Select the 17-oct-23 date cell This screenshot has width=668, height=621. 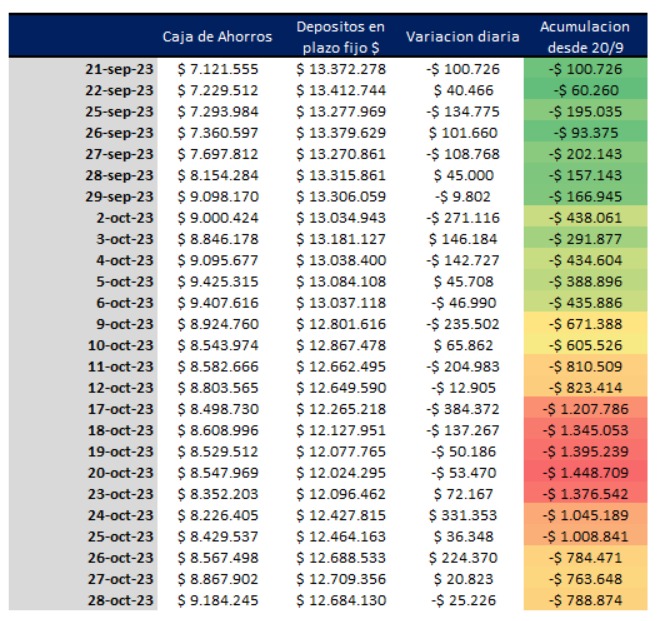(x=118, y=409)
